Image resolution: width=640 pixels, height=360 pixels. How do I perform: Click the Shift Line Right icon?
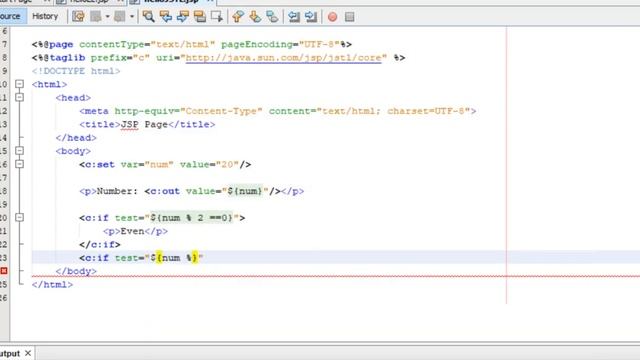click(311, 16)
